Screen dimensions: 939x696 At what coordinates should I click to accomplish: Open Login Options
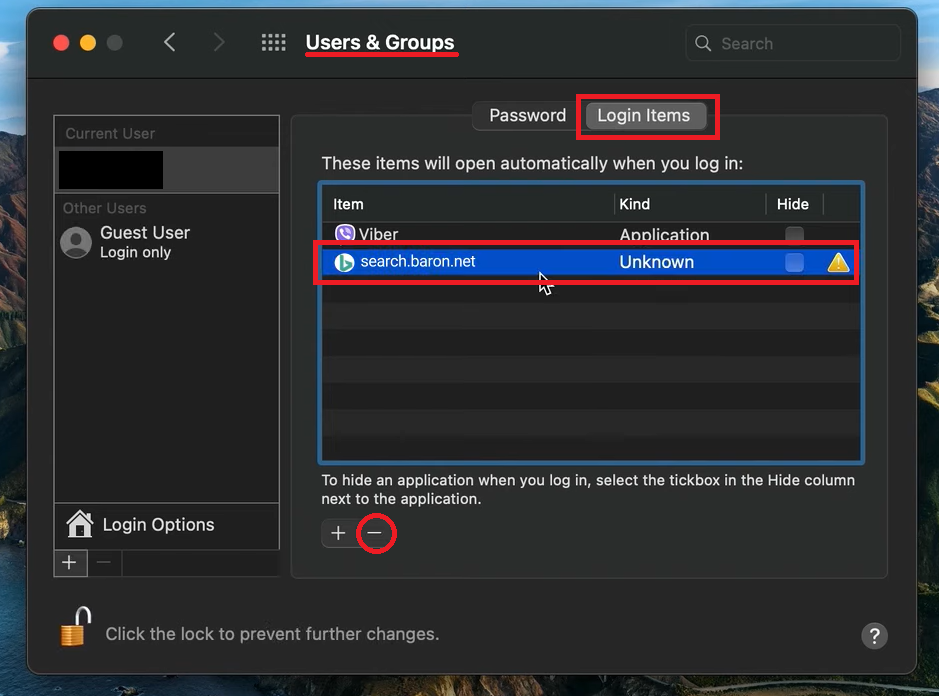point(166,525)
